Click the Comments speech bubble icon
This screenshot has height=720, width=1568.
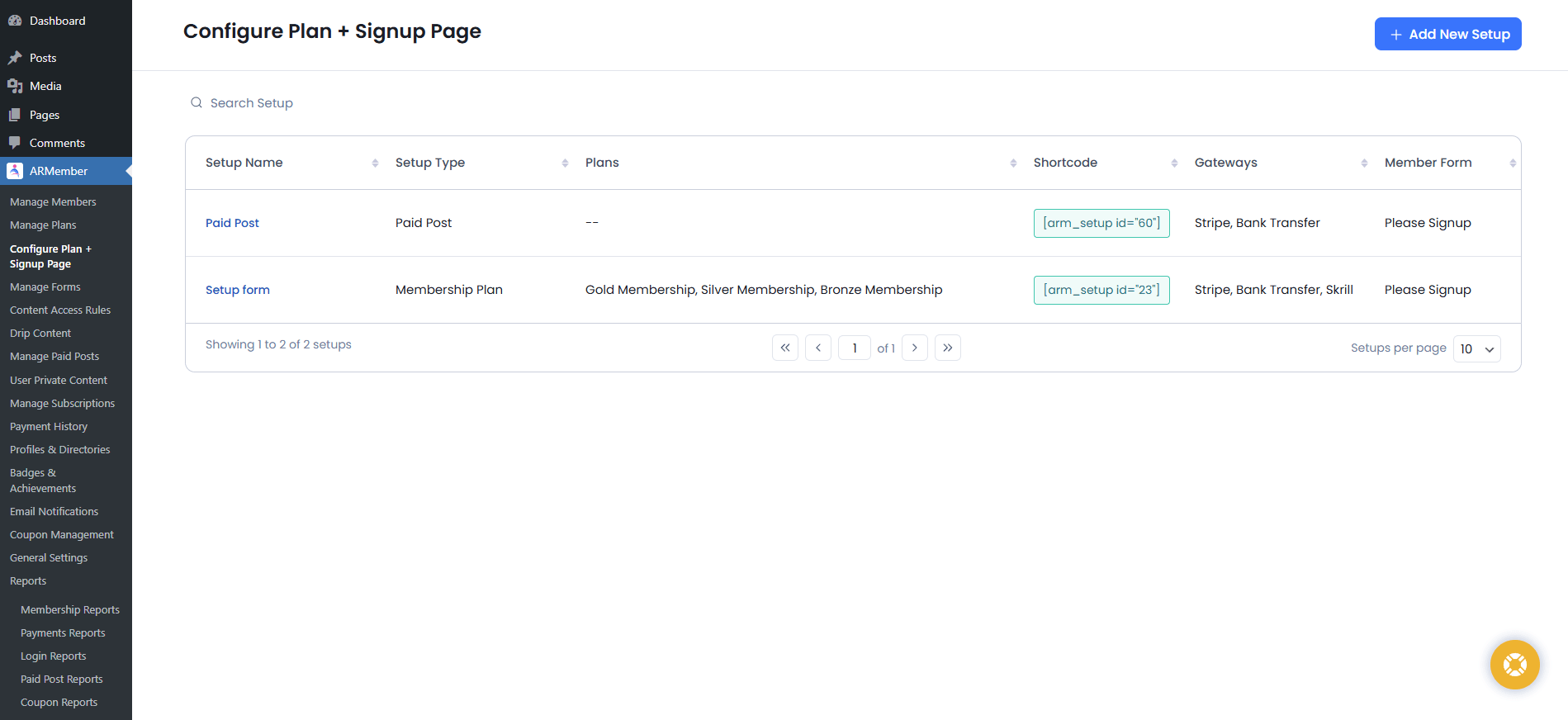coord(15,143)
